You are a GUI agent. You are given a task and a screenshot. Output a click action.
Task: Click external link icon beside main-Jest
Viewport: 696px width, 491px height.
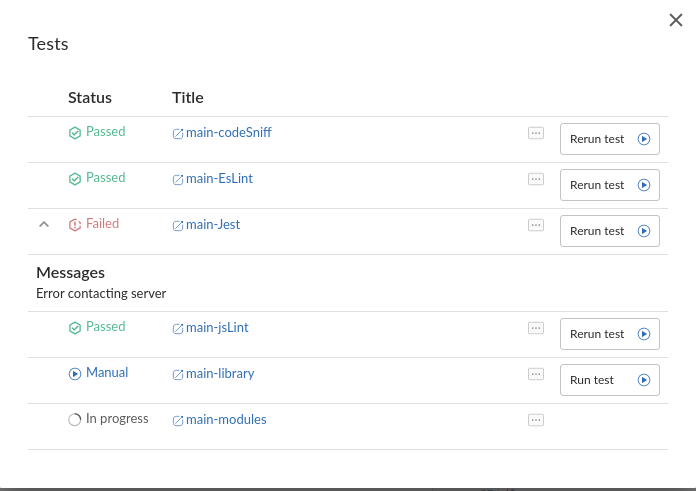coord(178,225)
